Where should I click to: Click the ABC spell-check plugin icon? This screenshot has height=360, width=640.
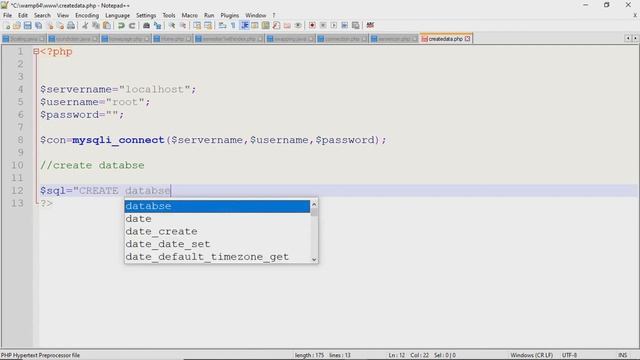(370, 26)
